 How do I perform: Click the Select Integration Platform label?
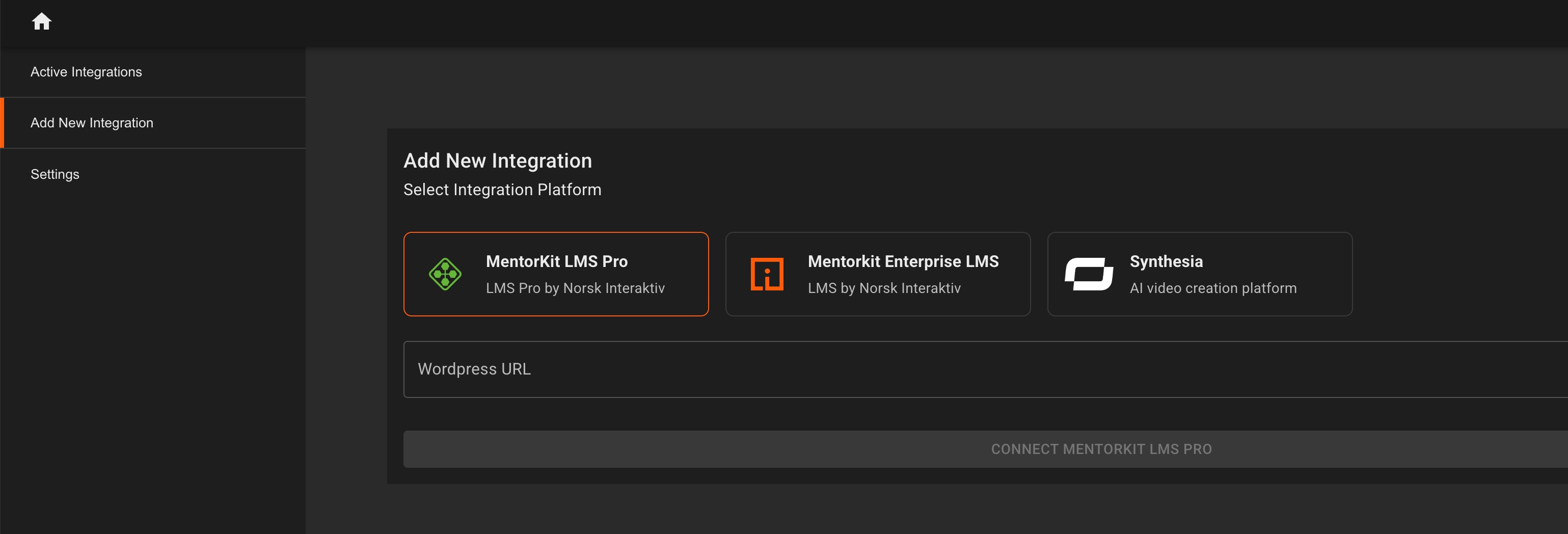point(502,190)
